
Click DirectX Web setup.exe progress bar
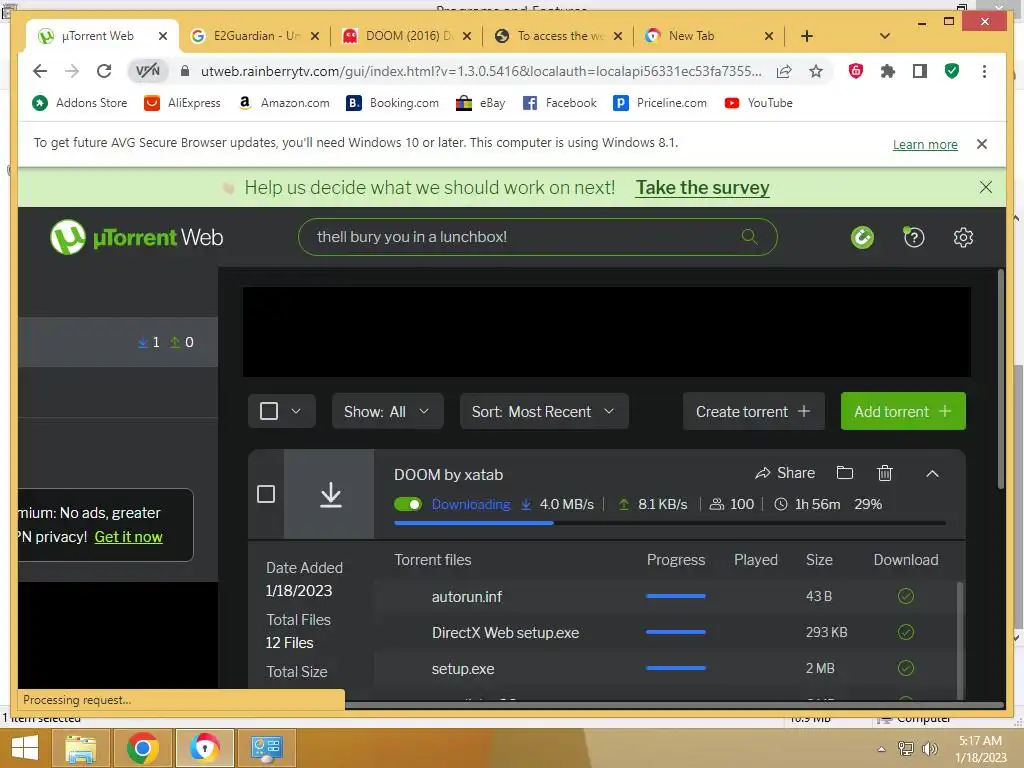pyautogui.click(x=675, y=632)
